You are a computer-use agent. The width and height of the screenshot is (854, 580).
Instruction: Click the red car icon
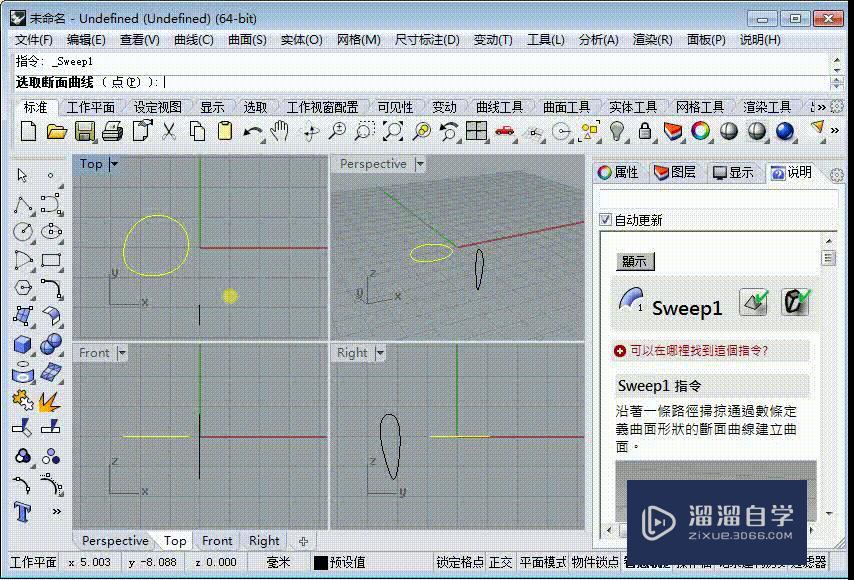click(x=505, y=131)
